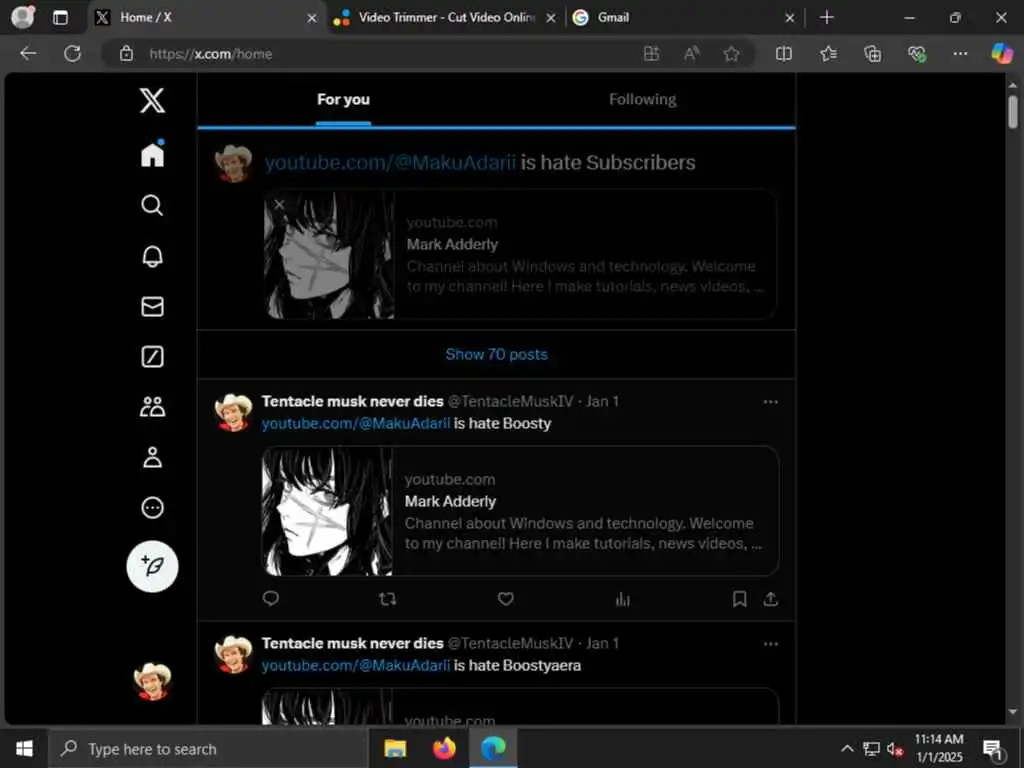This screenshot has height=768, width=1024.
Task: Click the X logo in sidebar
Action: point(152,101)
